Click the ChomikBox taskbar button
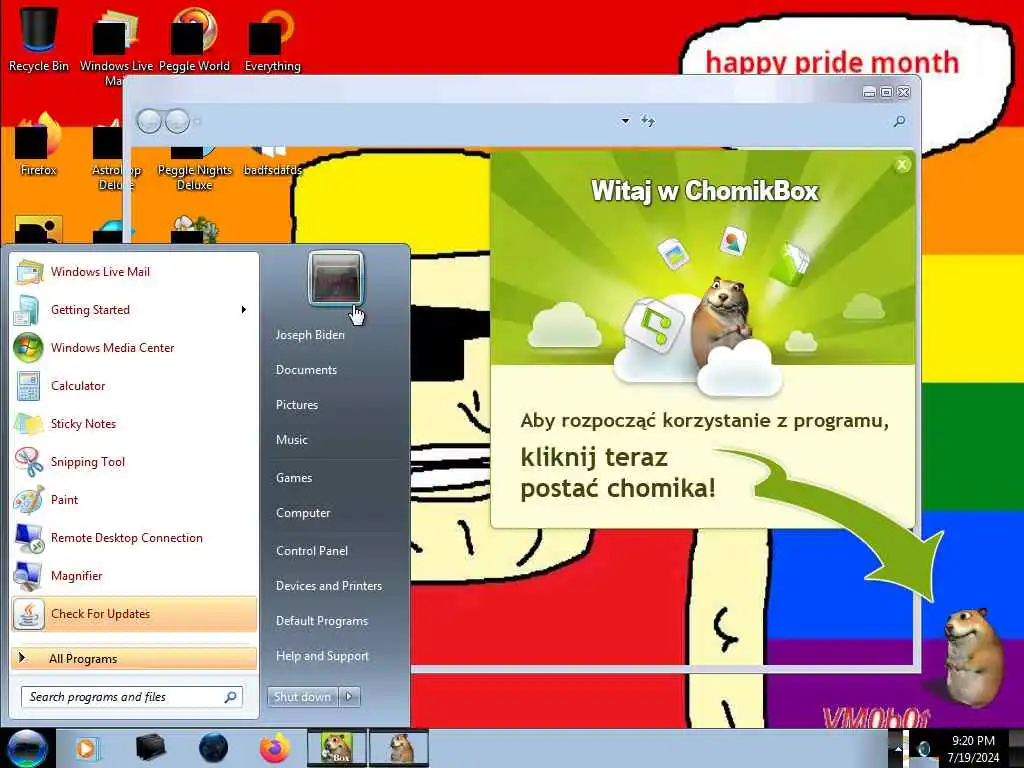Image resolution: width=1024 pixels, height=768 pixels. [336, 748]
